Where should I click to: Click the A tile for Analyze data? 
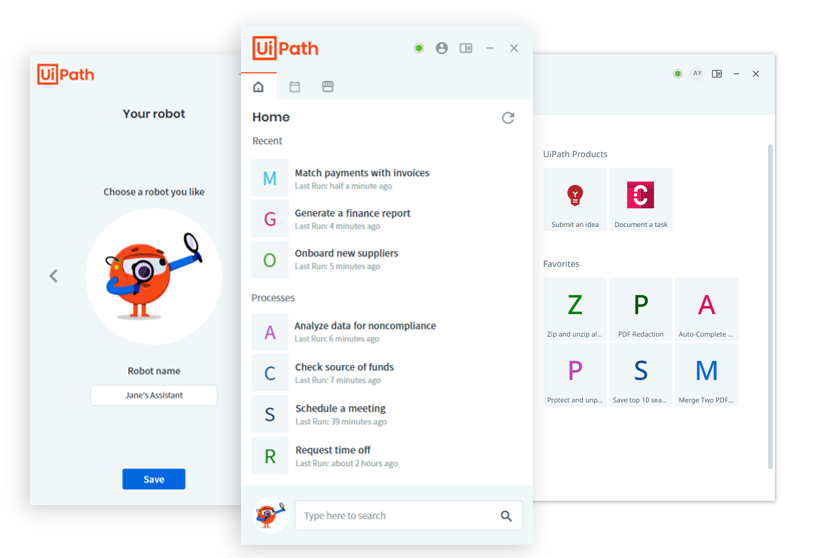tap(270, 332)
